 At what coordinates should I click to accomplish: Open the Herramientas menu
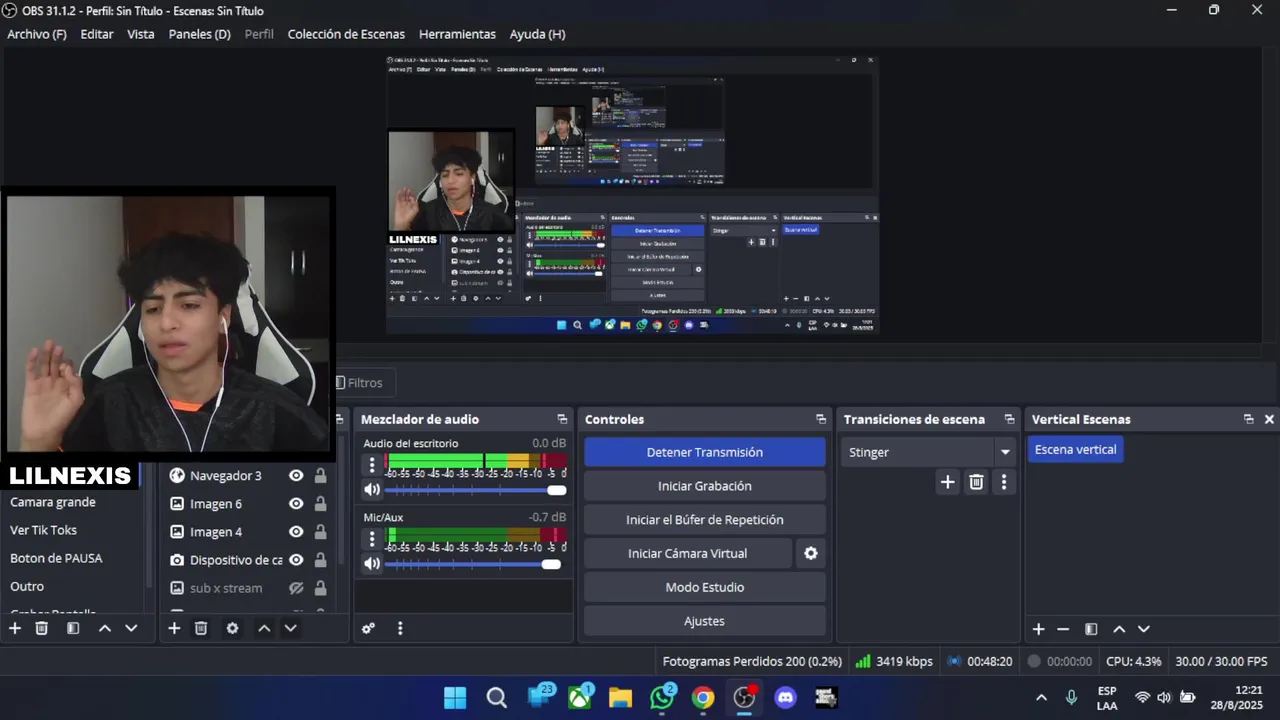point(457,34)
